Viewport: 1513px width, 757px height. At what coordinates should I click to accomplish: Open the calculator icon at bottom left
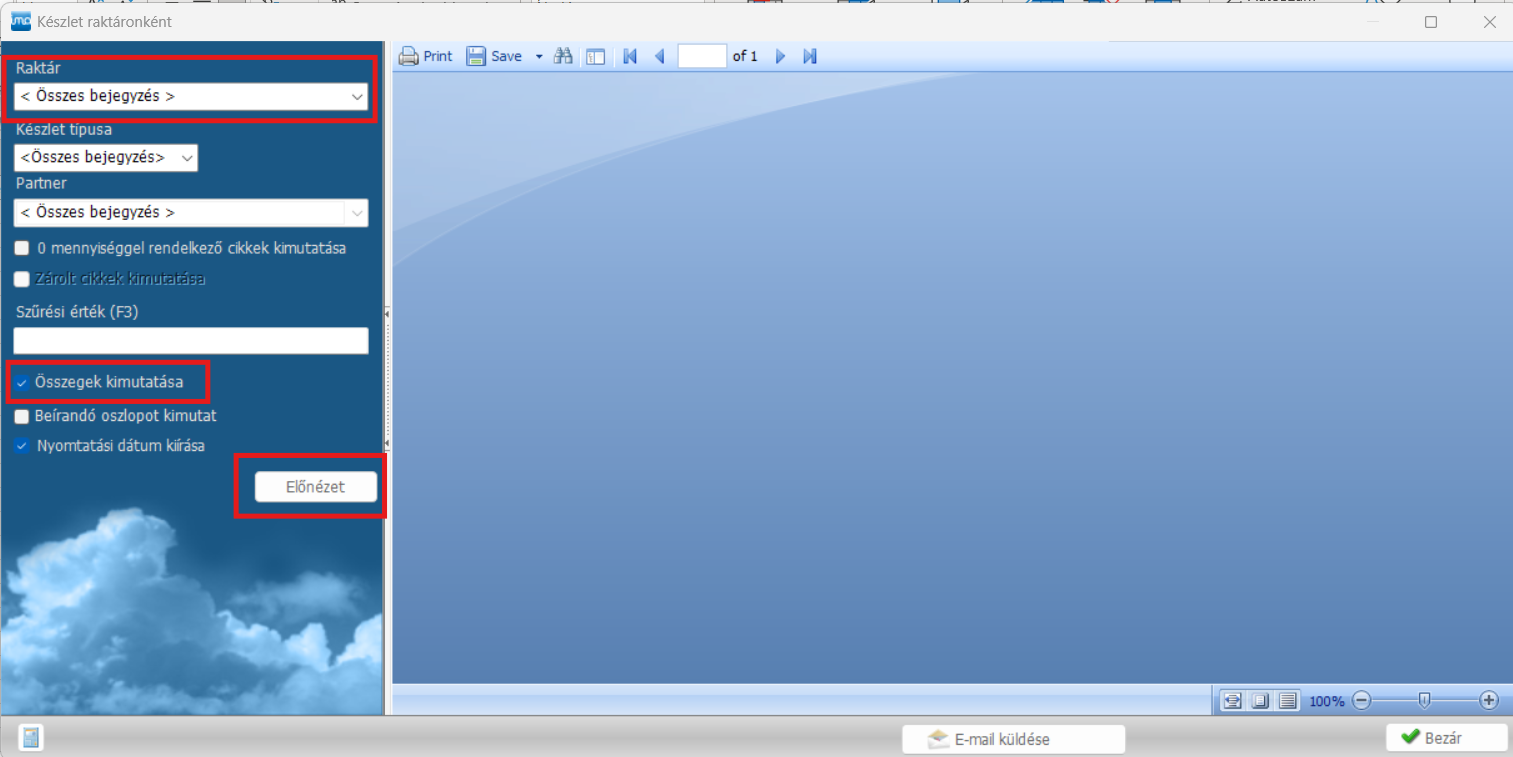click(x=31, y=738)
